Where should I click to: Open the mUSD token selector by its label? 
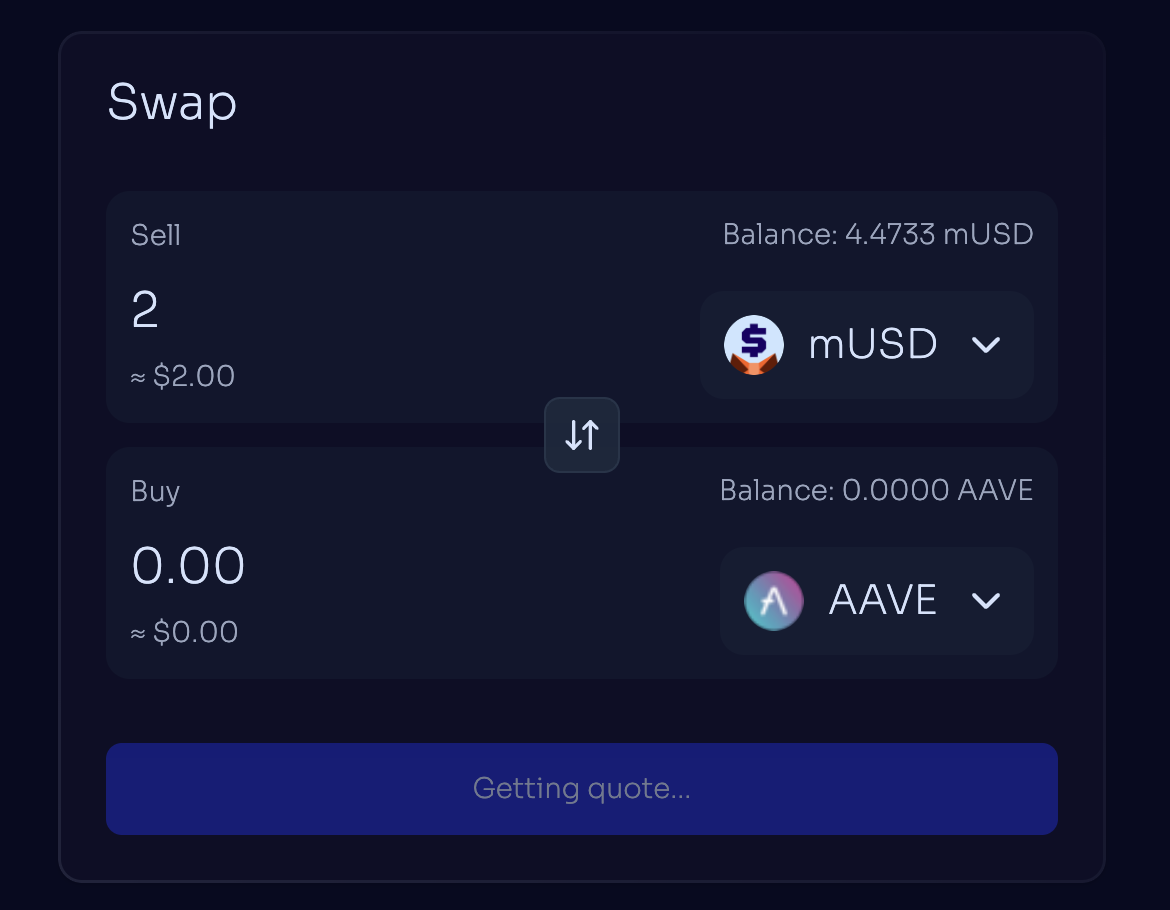tap(872, 345)
